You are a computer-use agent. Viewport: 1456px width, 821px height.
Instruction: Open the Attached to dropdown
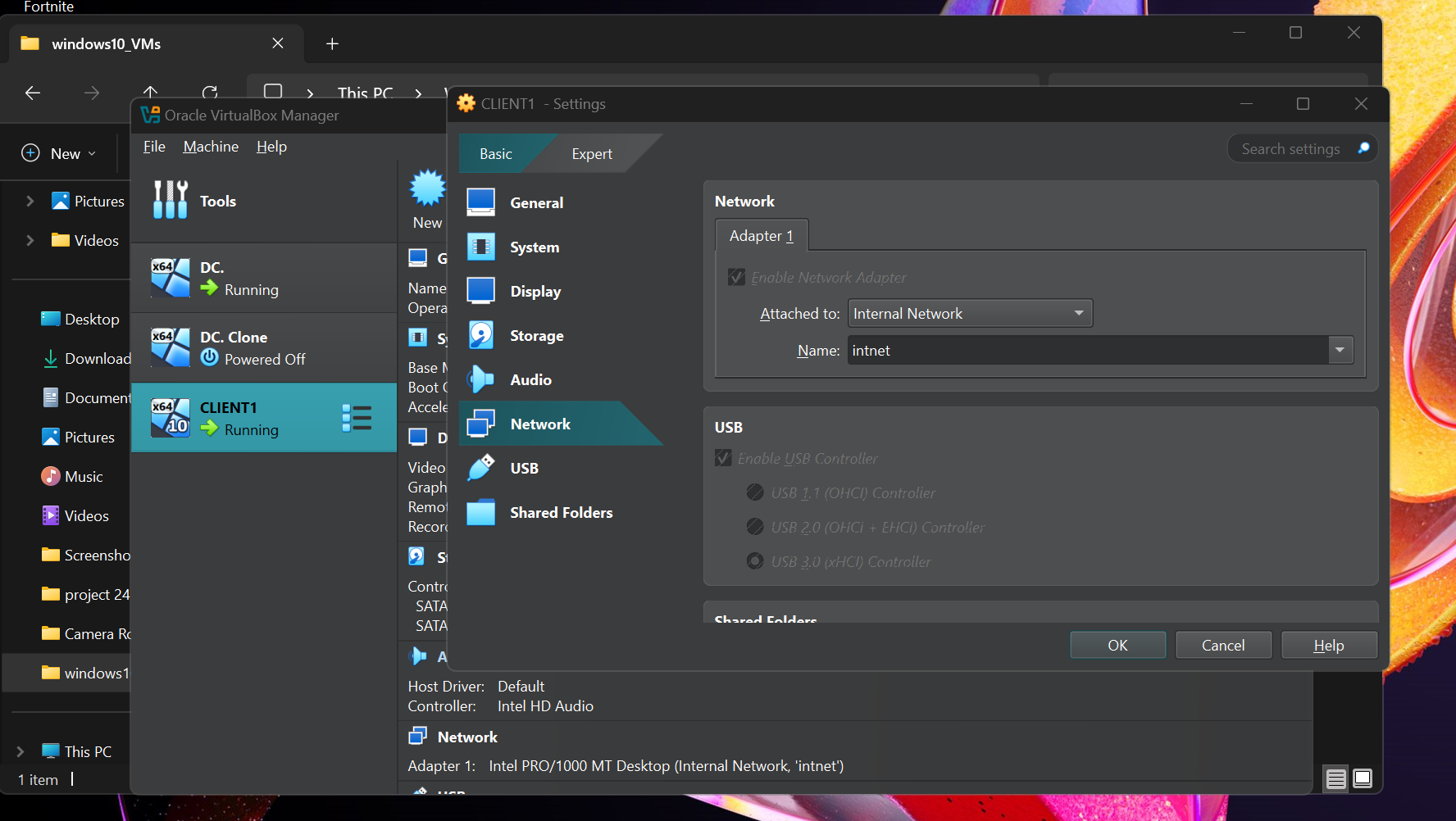pyautogui.click(x=970, y=313)
